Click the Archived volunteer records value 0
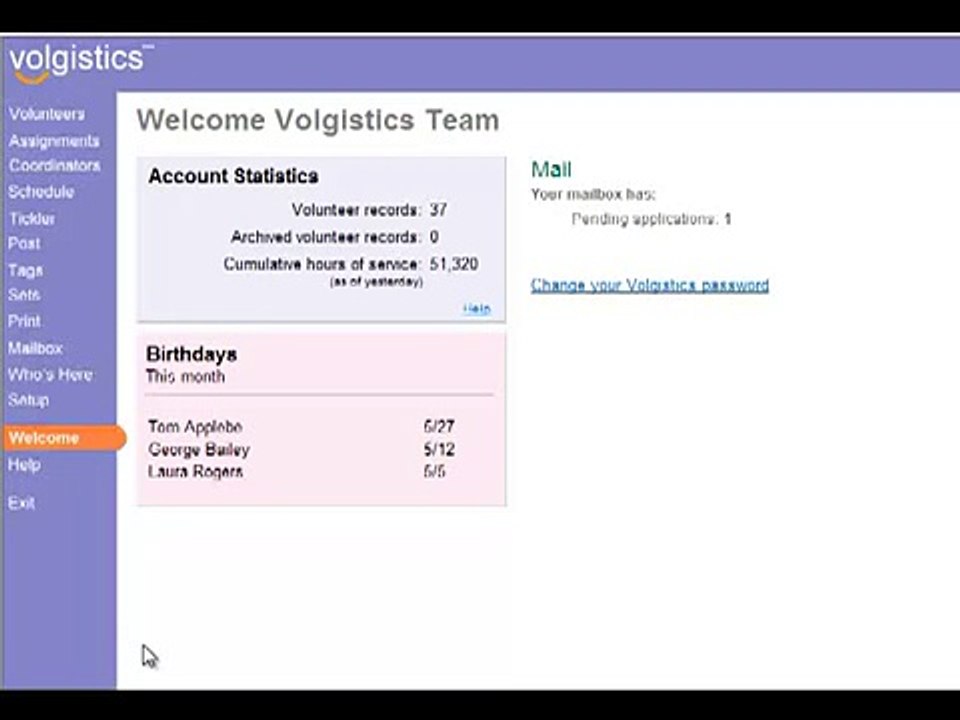This screenshot has width=960, height=720. point(434,237)
